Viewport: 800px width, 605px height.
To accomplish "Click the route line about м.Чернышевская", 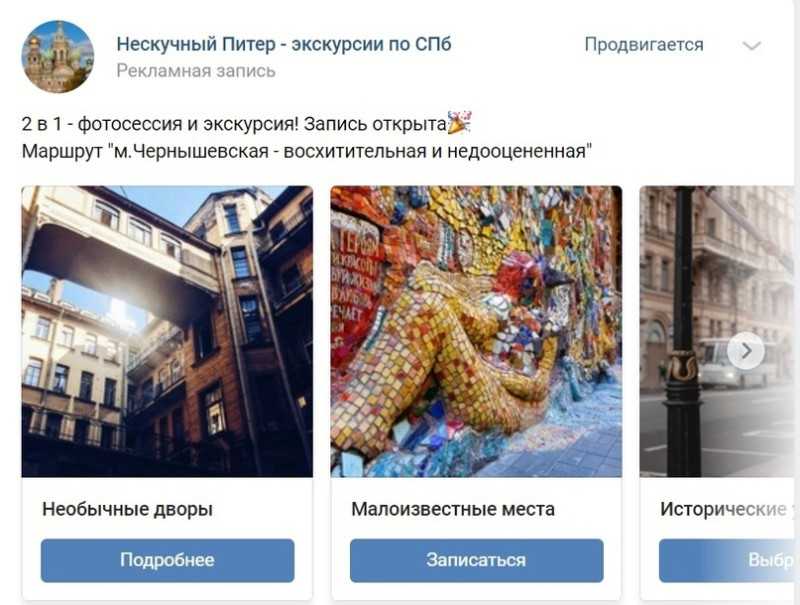I will point(307,151).
